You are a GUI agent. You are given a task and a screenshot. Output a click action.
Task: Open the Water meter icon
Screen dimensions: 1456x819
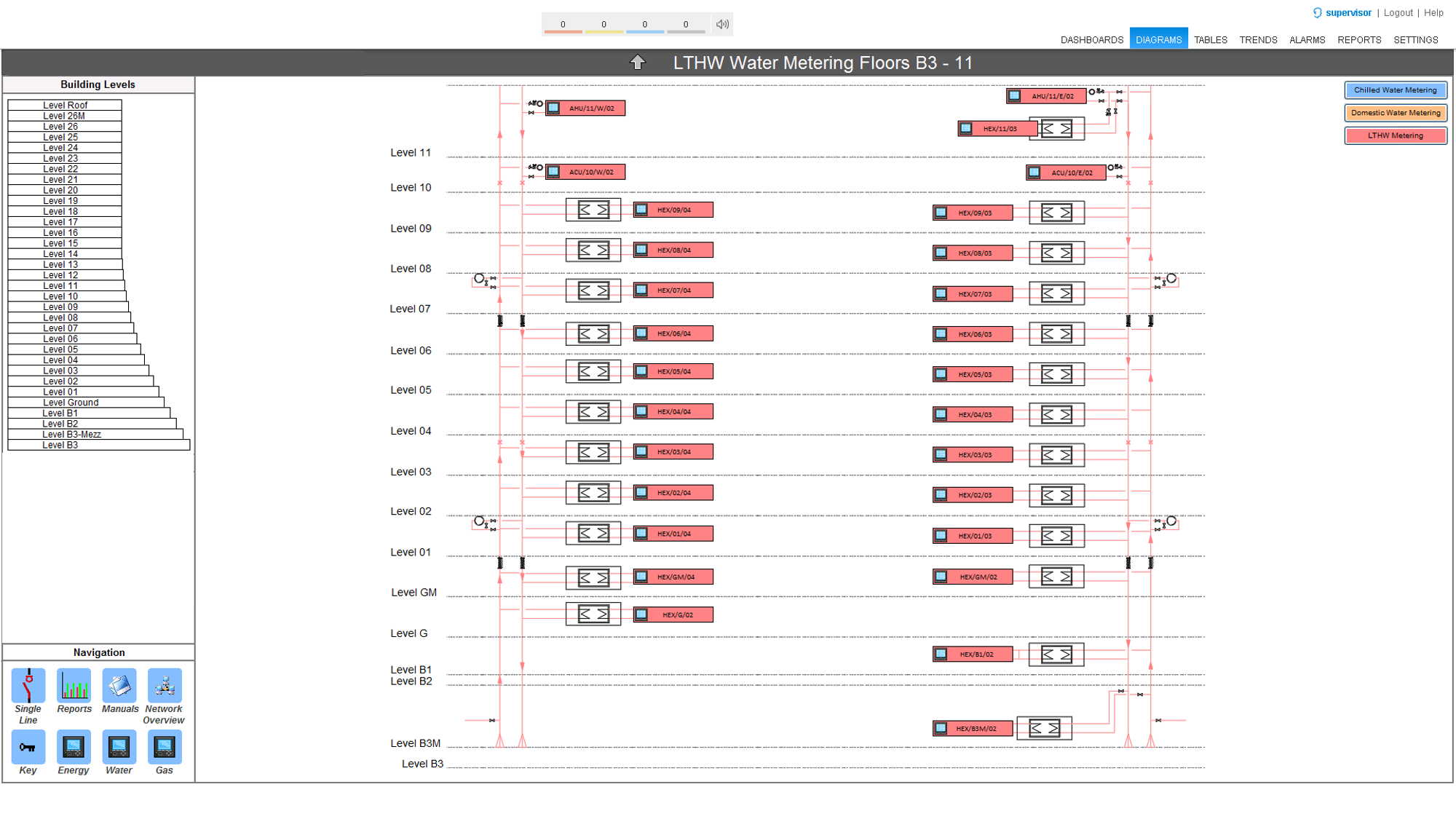coord(119,747)
